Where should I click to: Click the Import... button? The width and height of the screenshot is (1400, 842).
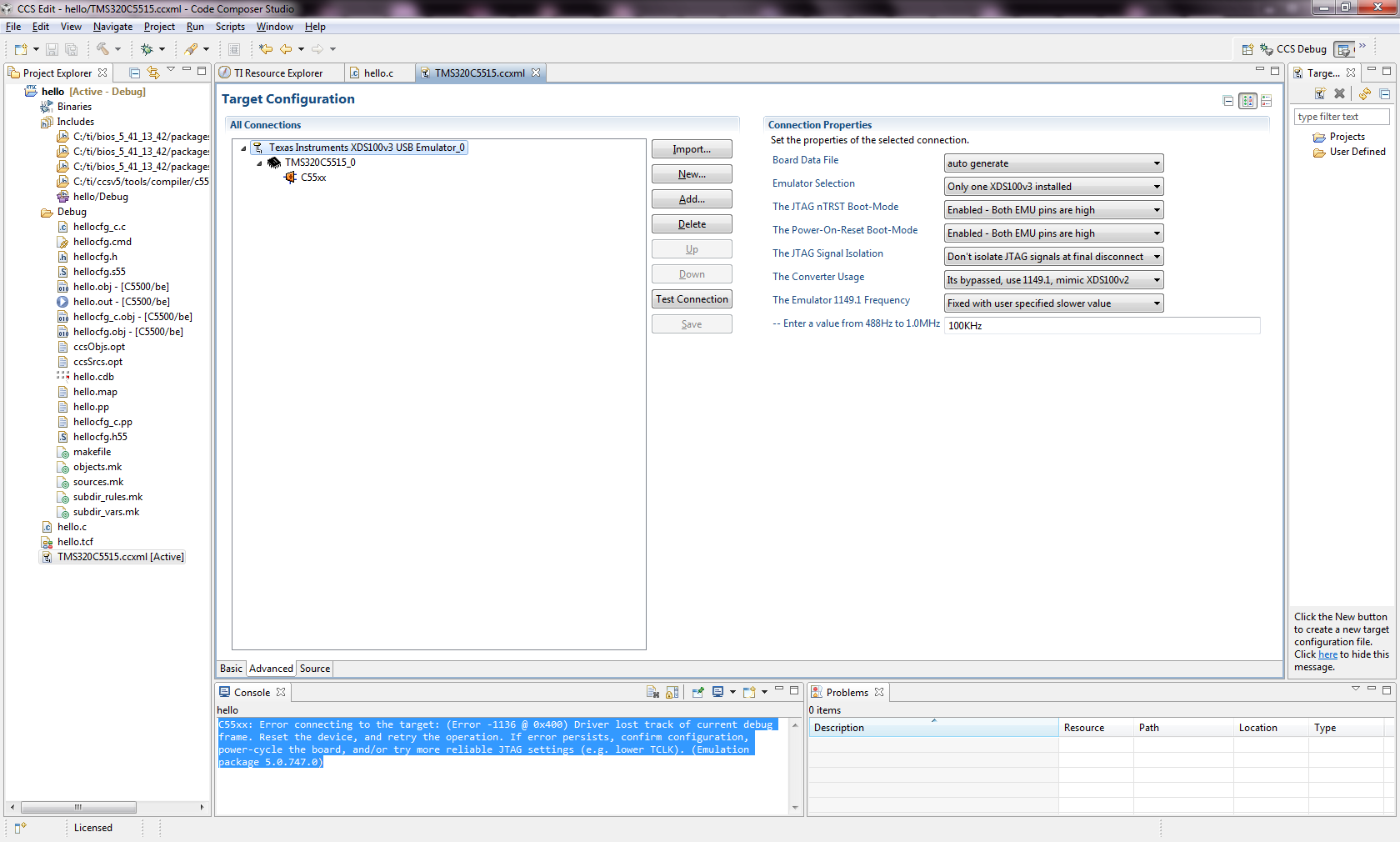click(x=692, y=149)
